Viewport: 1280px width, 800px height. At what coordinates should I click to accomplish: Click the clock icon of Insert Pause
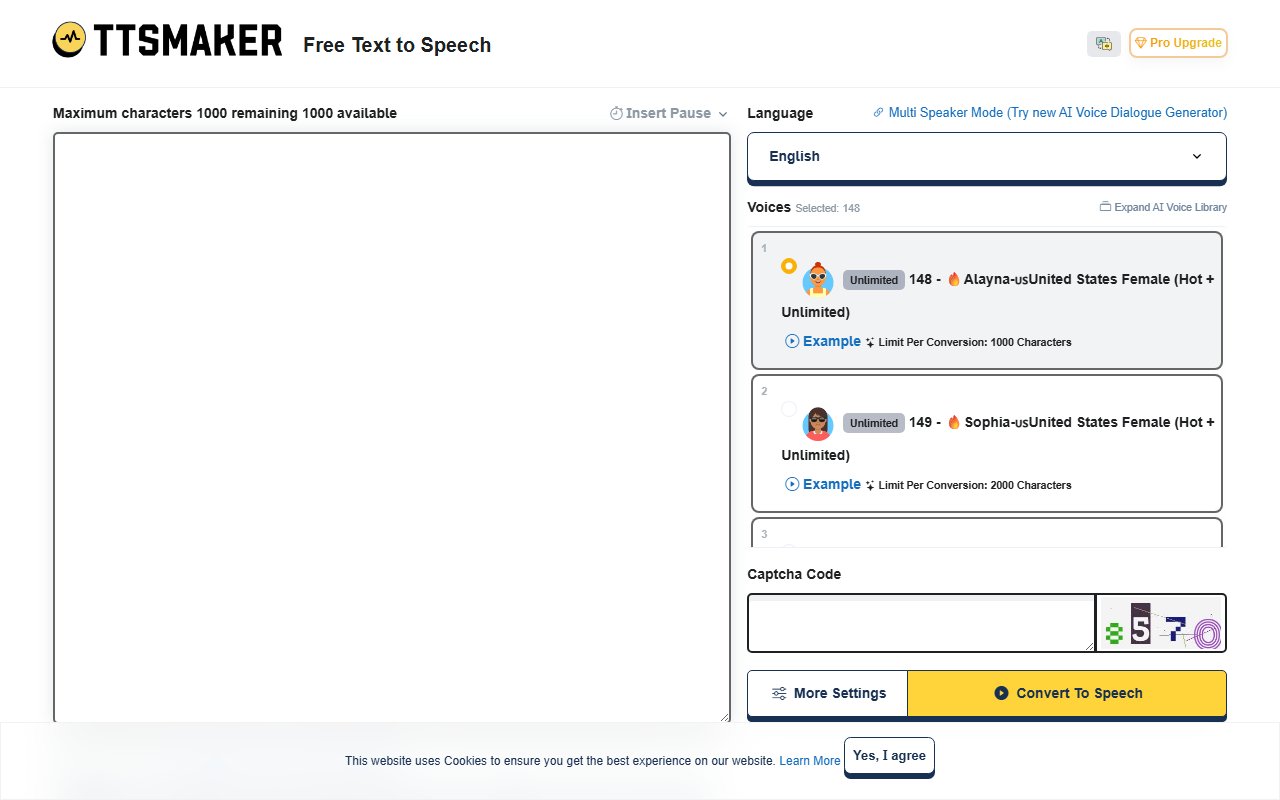[616, 113]
